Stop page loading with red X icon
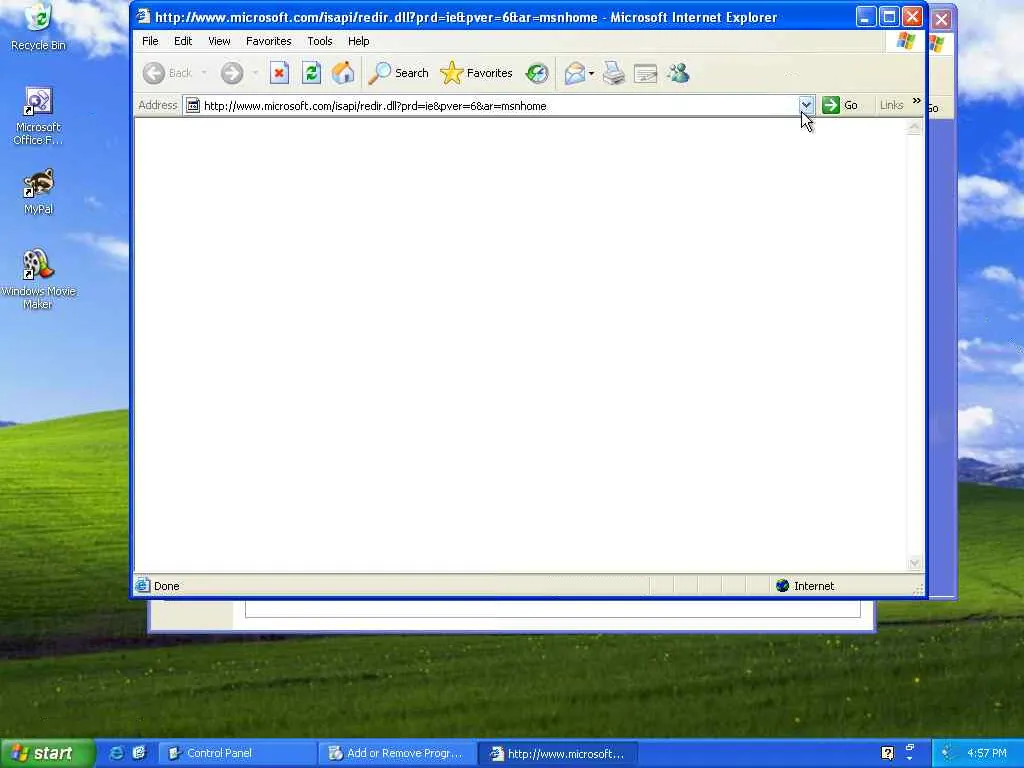 pyautogui.click(x=279, y=73)
